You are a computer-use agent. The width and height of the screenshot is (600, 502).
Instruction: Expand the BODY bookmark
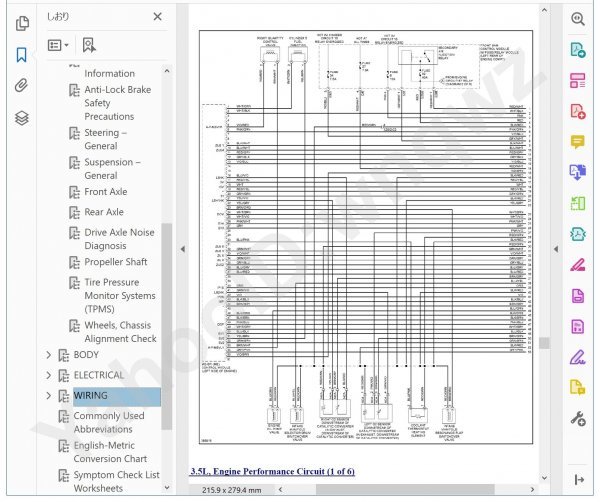coord(49,355)
